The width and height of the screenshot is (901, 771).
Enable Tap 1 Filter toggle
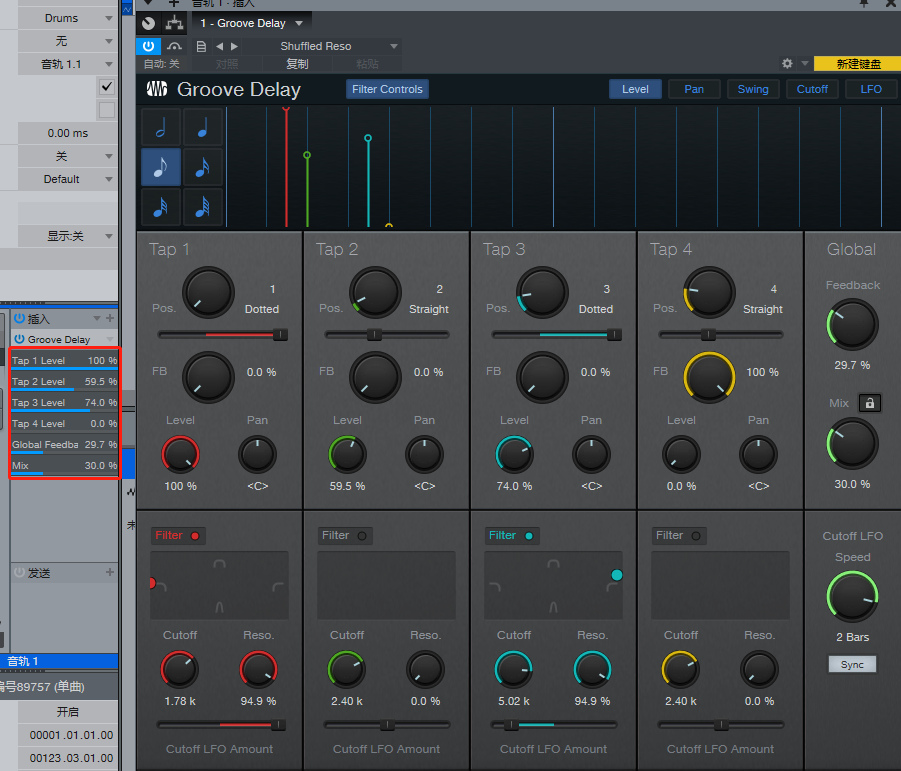[178, 535]
